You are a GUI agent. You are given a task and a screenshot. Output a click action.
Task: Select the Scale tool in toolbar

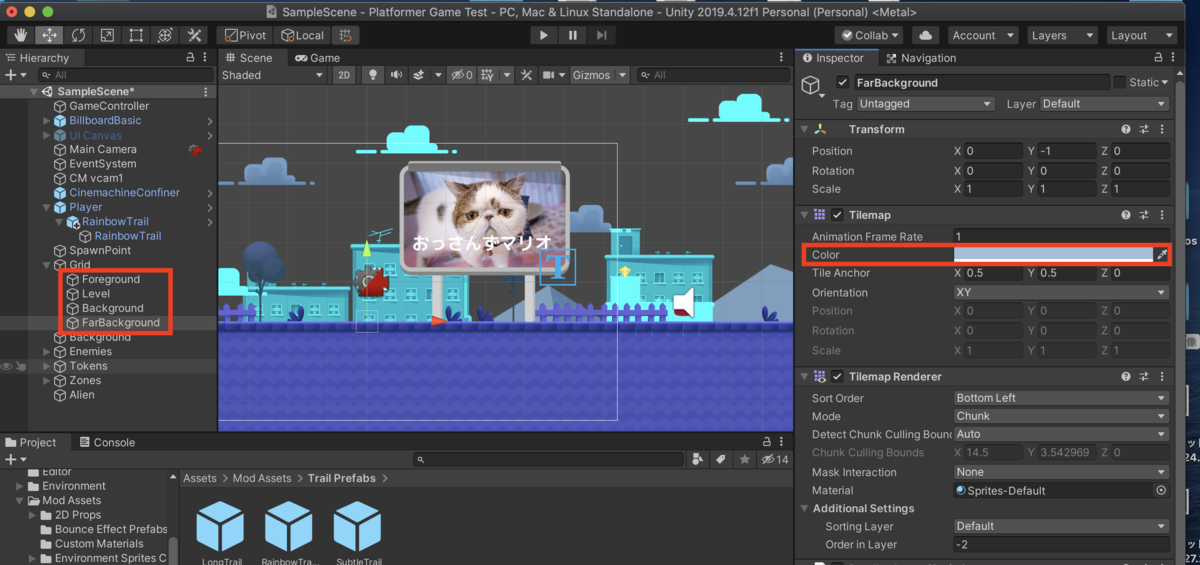pos(107,35)
